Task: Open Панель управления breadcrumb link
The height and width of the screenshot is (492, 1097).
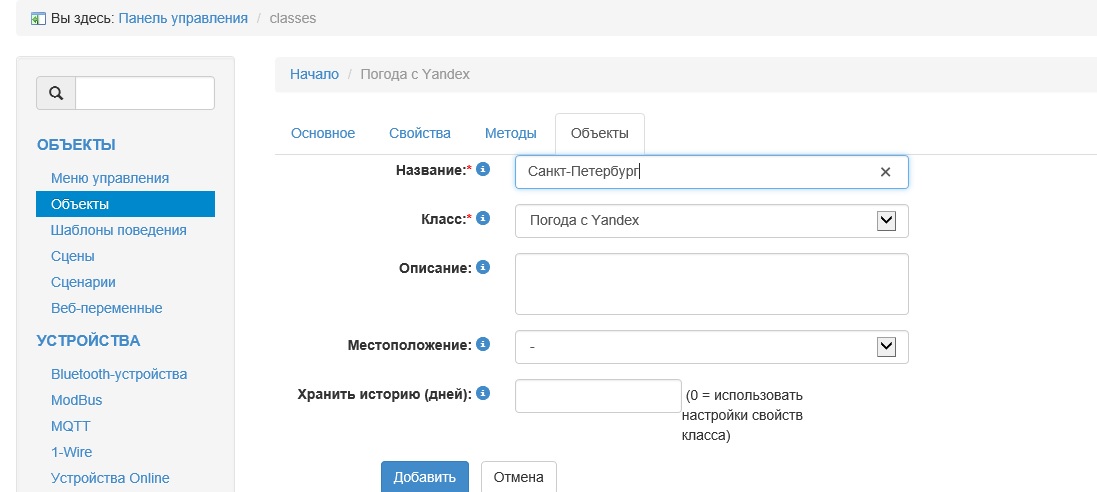Action: (183, 18)
